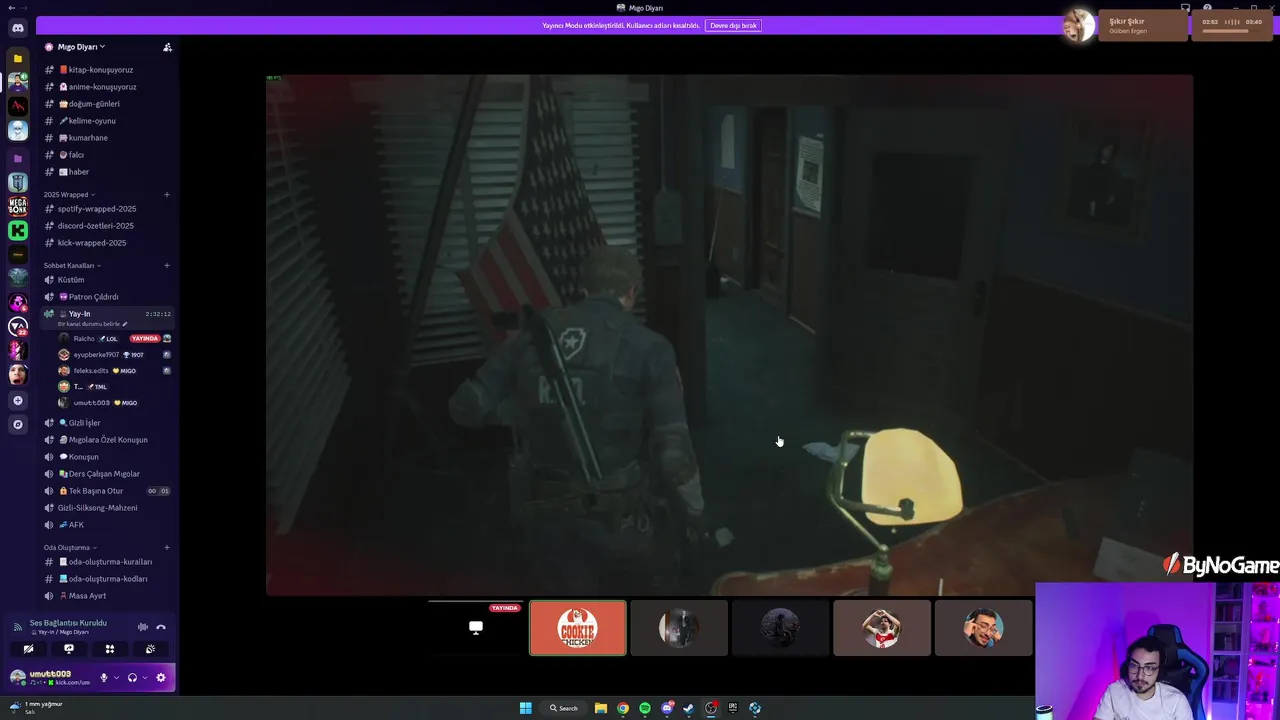Open oda-oluşturma-kuralları channel

click(x=108, y=562)
